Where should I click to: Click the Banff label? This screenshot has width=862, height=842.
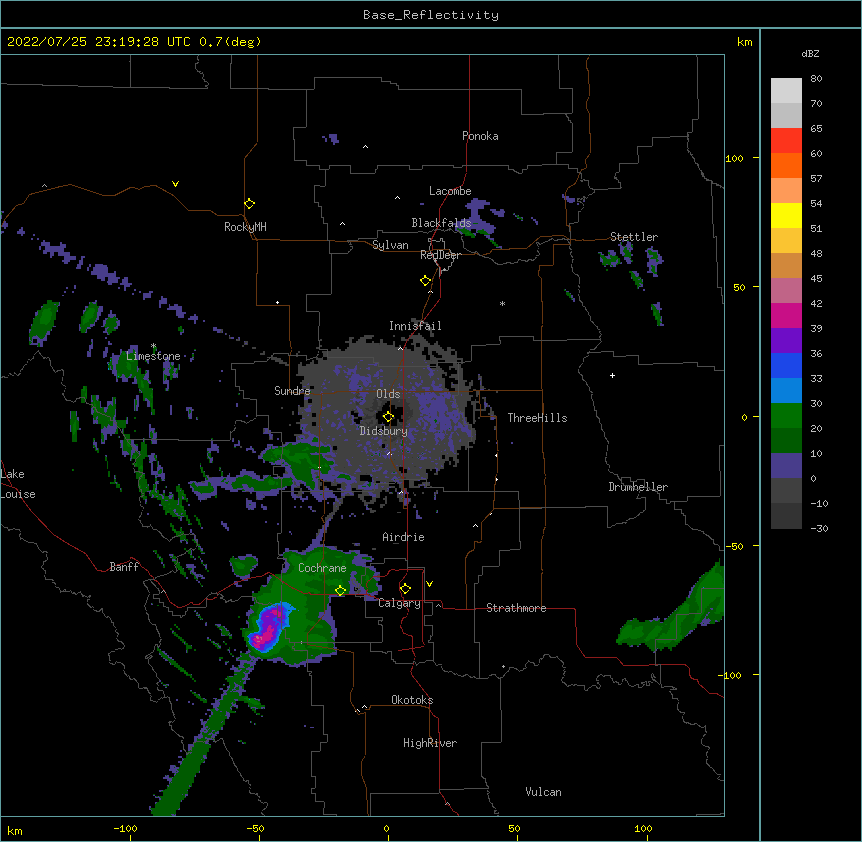click(x=124, y=567)
